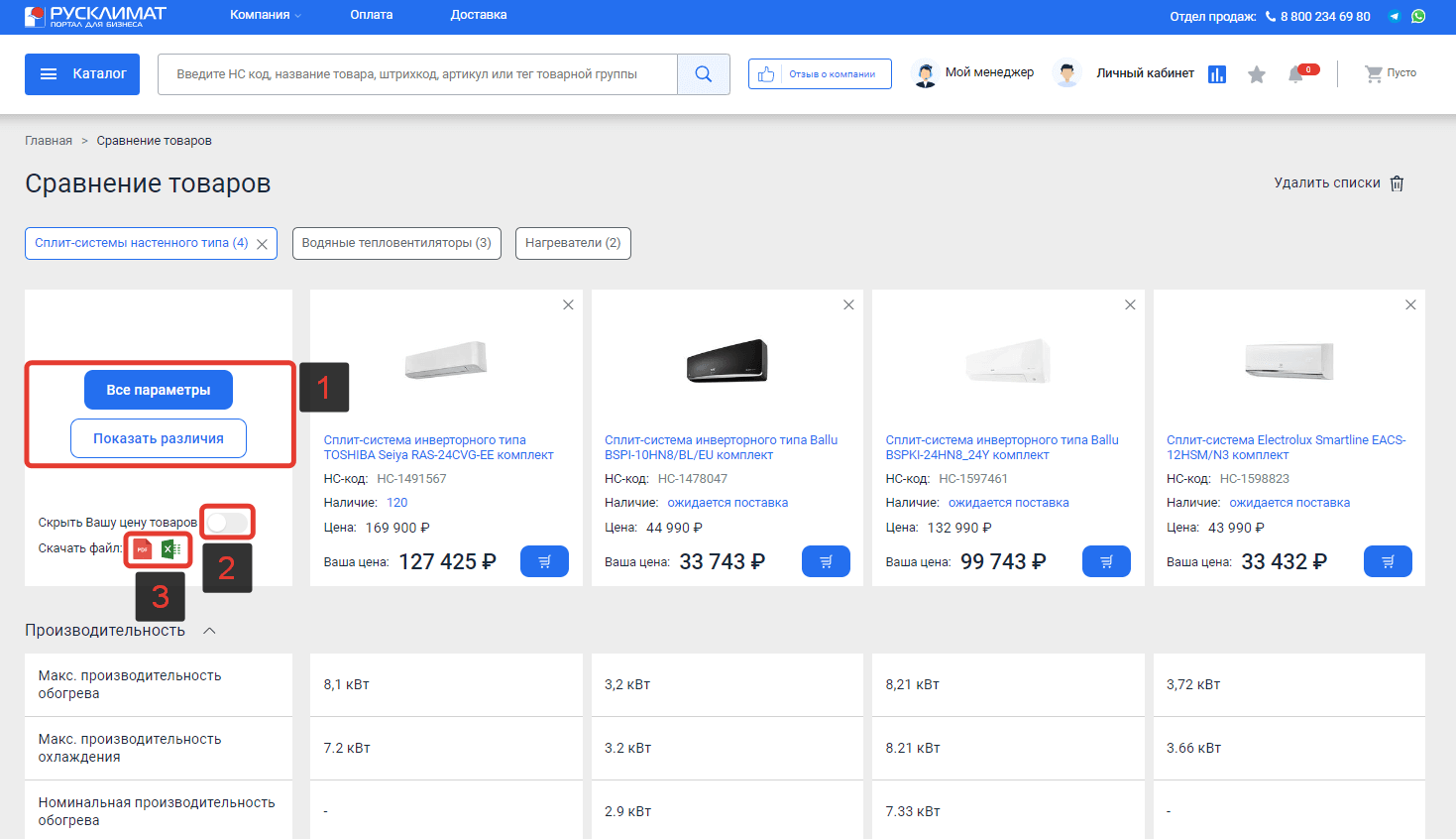Screen dimensions: 1456x839
Task: Remove TOSHIBA Seiya from comparison
Action: 568,304
